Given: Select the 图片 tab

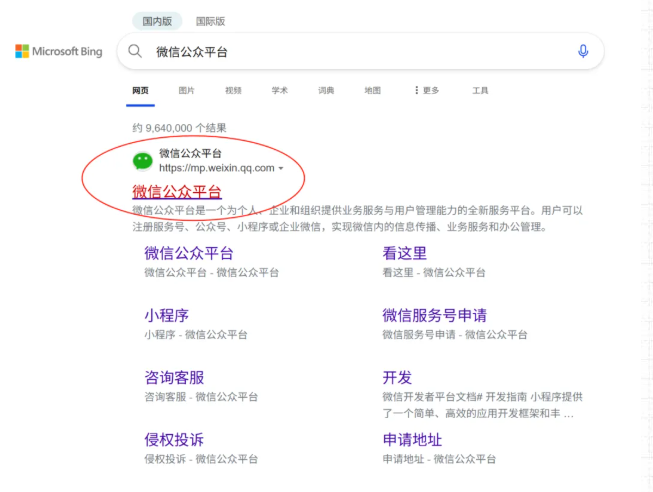Looking at the screenshot, I should point(187,90).
